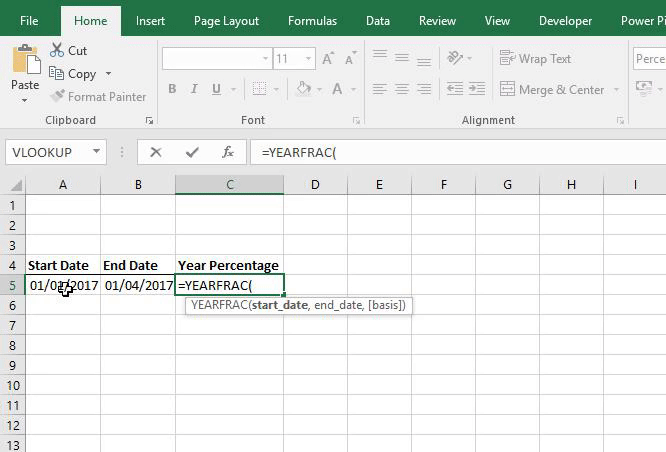
Task: Click YEARFRAC function name in the tooltip
Action: (x=221, y=305)
